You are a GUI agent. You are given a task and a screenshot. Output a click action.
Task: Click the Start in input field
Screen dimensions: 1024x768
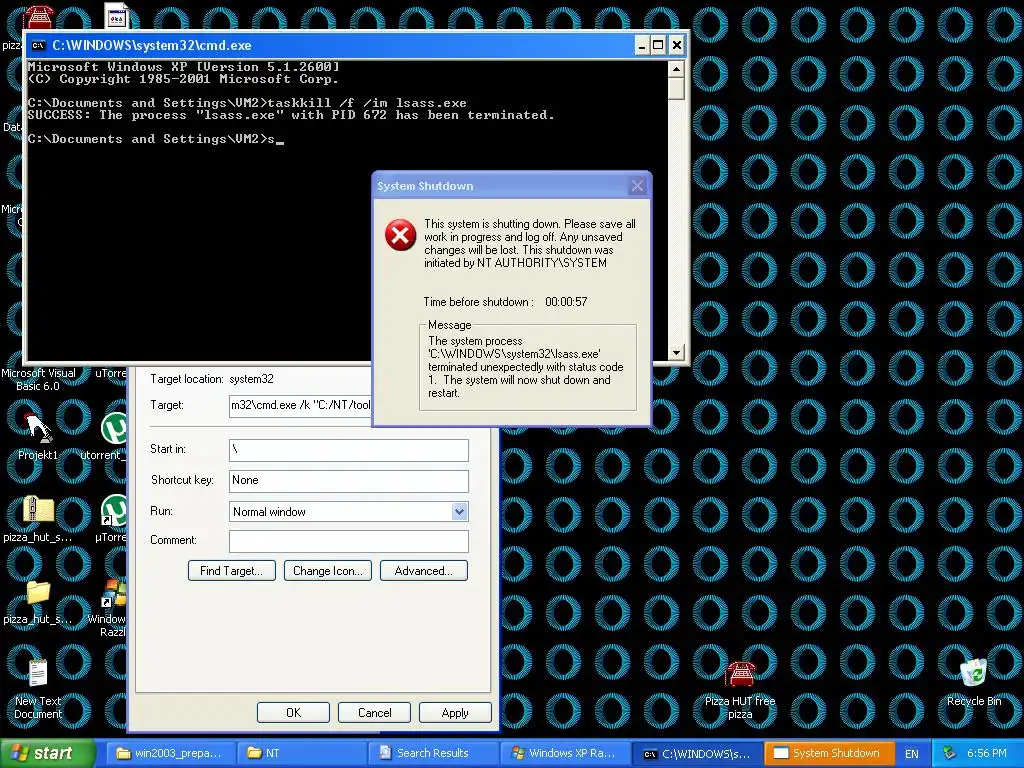coord(349,450)
